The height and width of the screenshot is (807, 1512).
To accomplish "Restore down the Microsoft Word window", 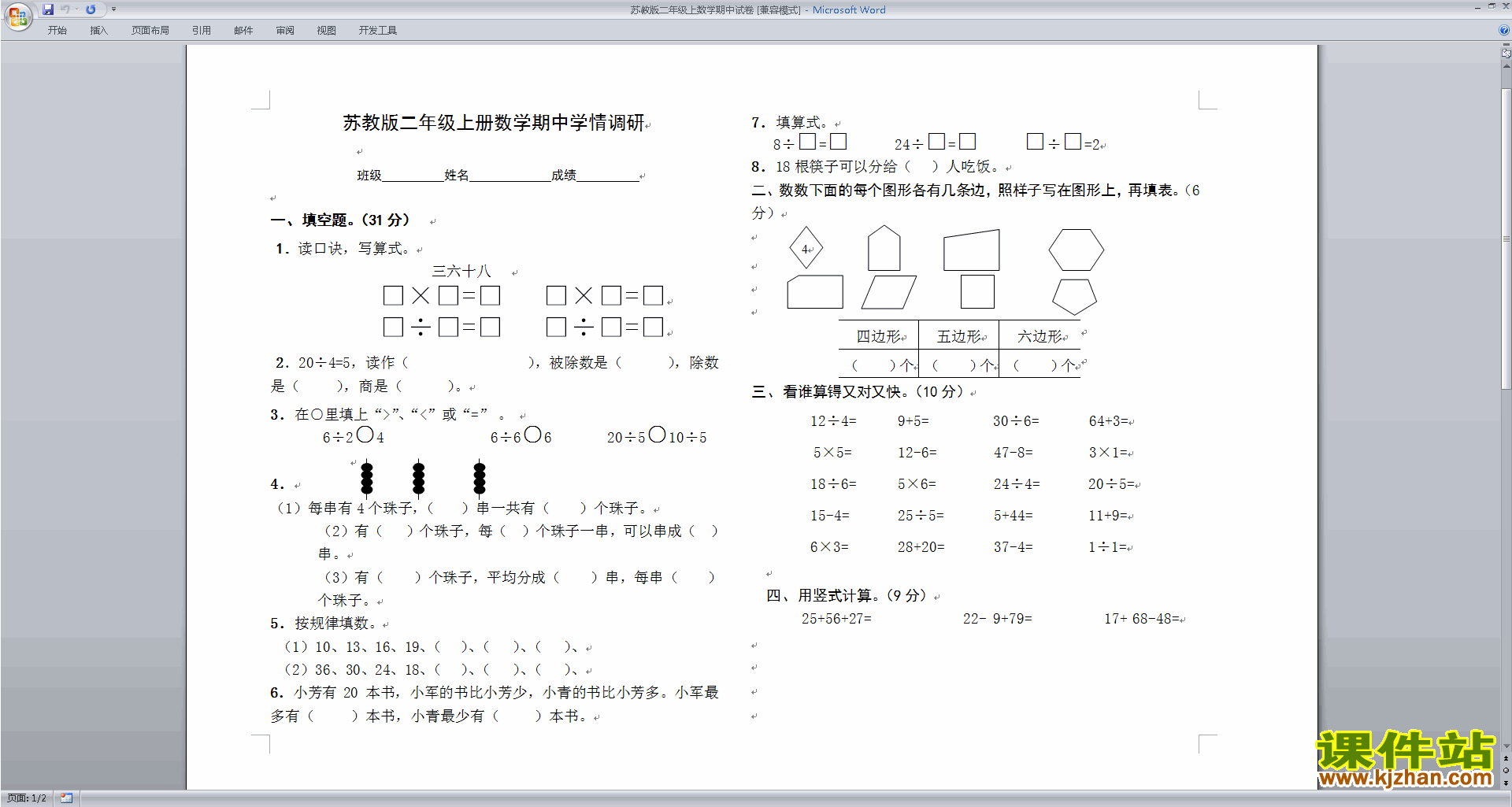I will point(1492,7).
